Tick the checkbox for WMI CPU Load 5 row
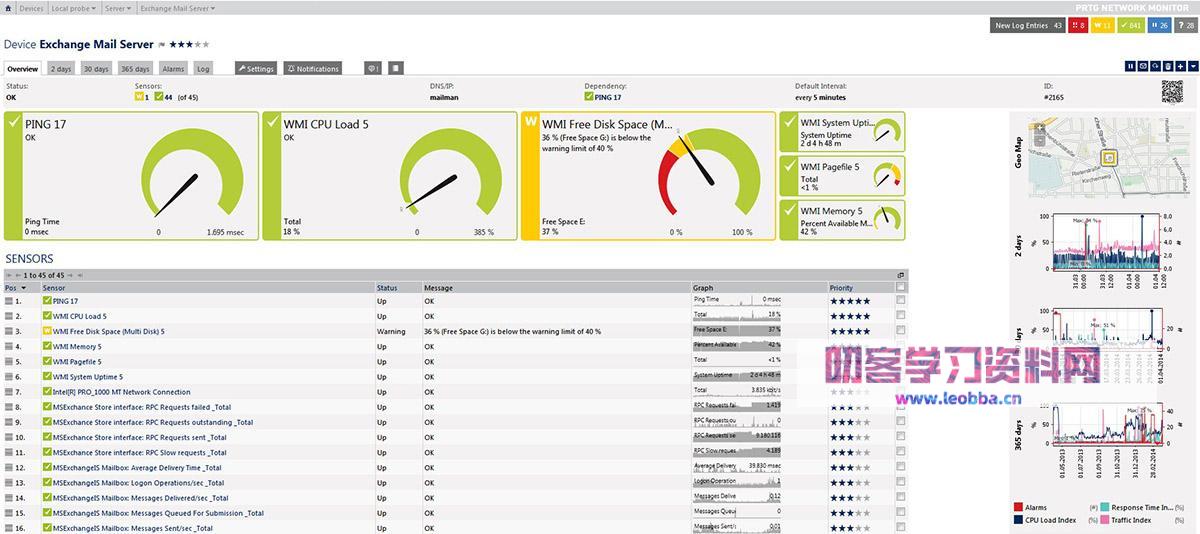 click(x=901, y=315)
